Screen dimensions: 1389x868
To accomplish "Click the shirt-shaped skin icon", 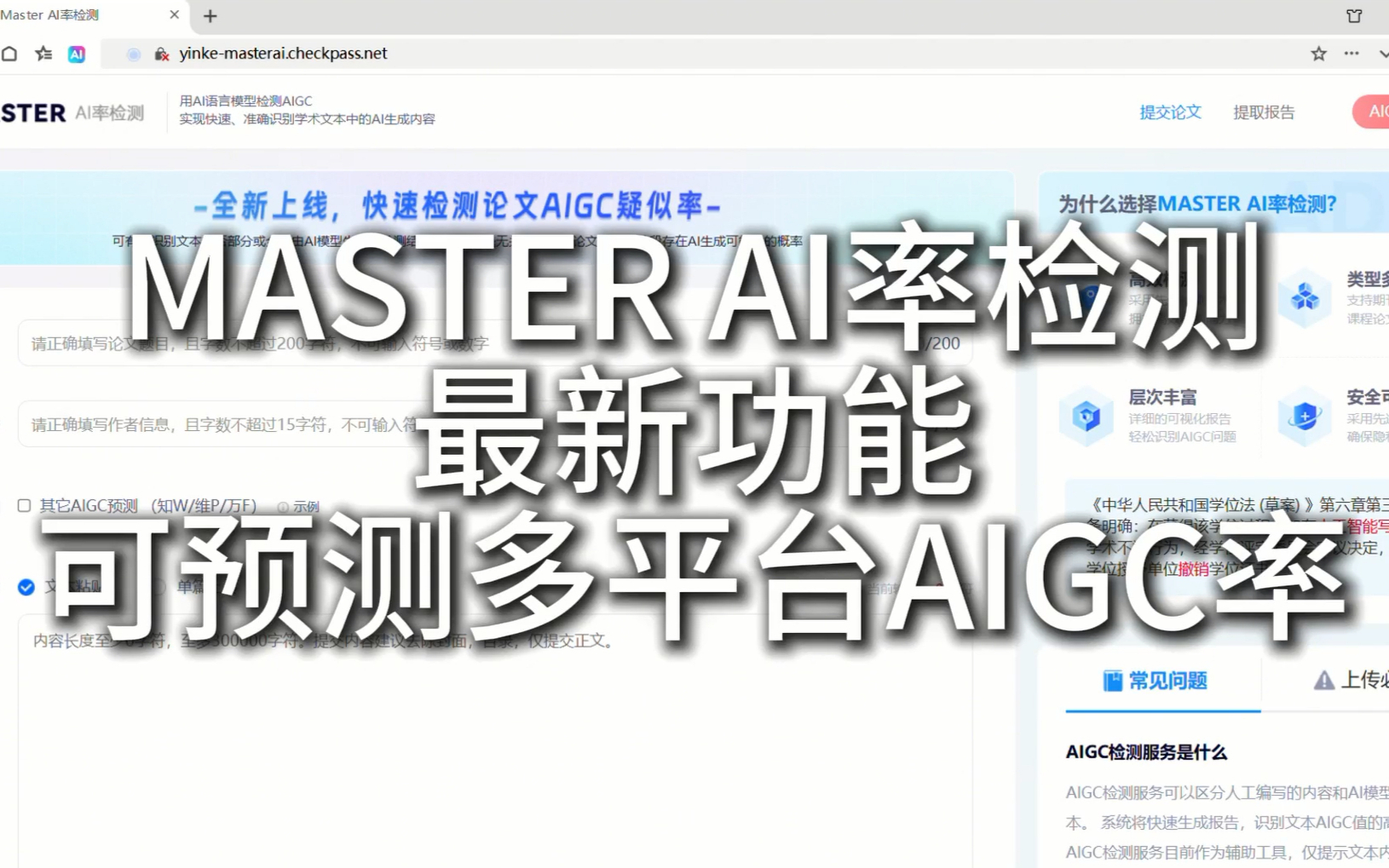I will coord(1354,15).
